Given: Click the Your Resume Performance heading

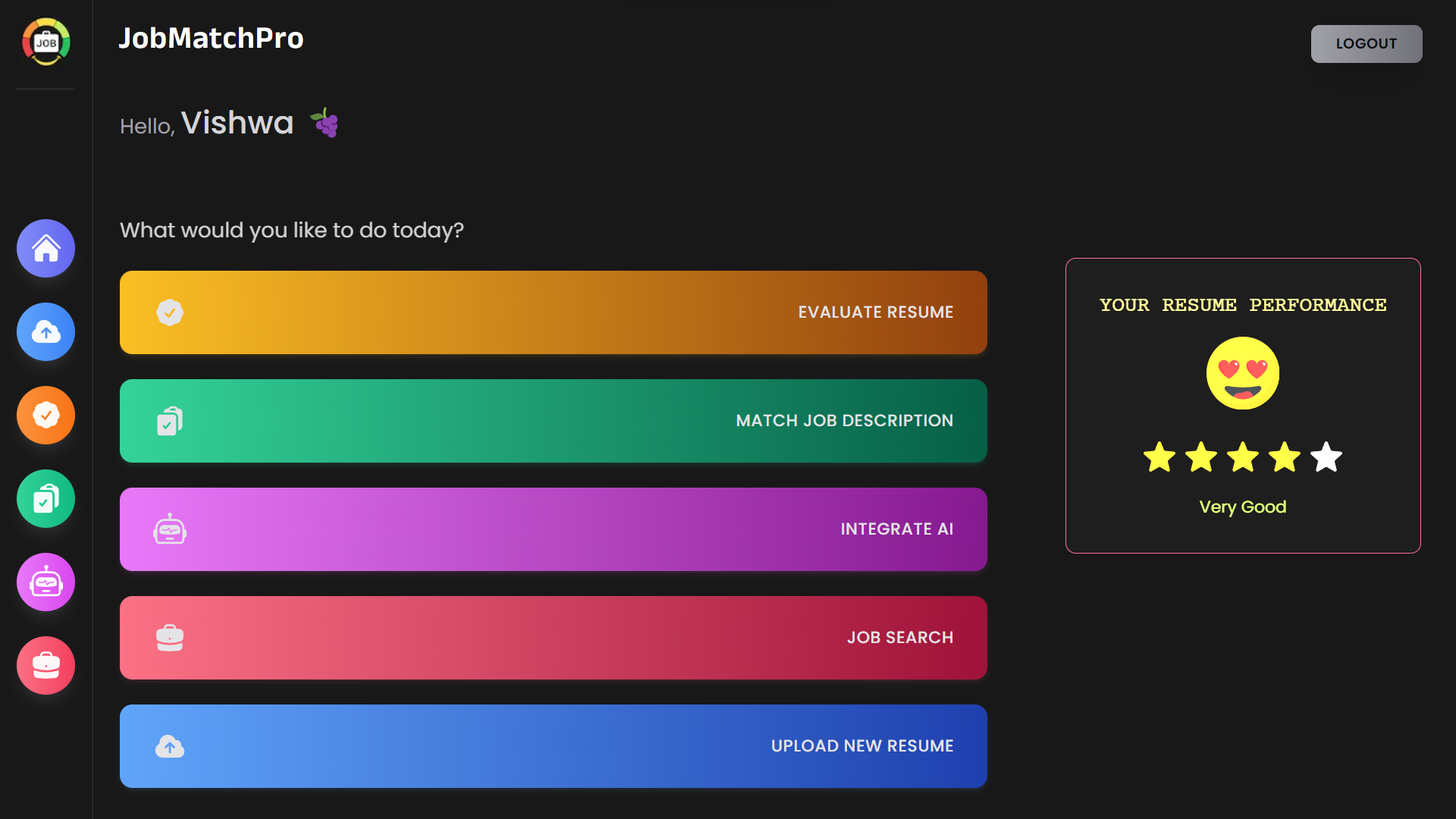Looking at the screenshot, I should (x=1242, y=305).
